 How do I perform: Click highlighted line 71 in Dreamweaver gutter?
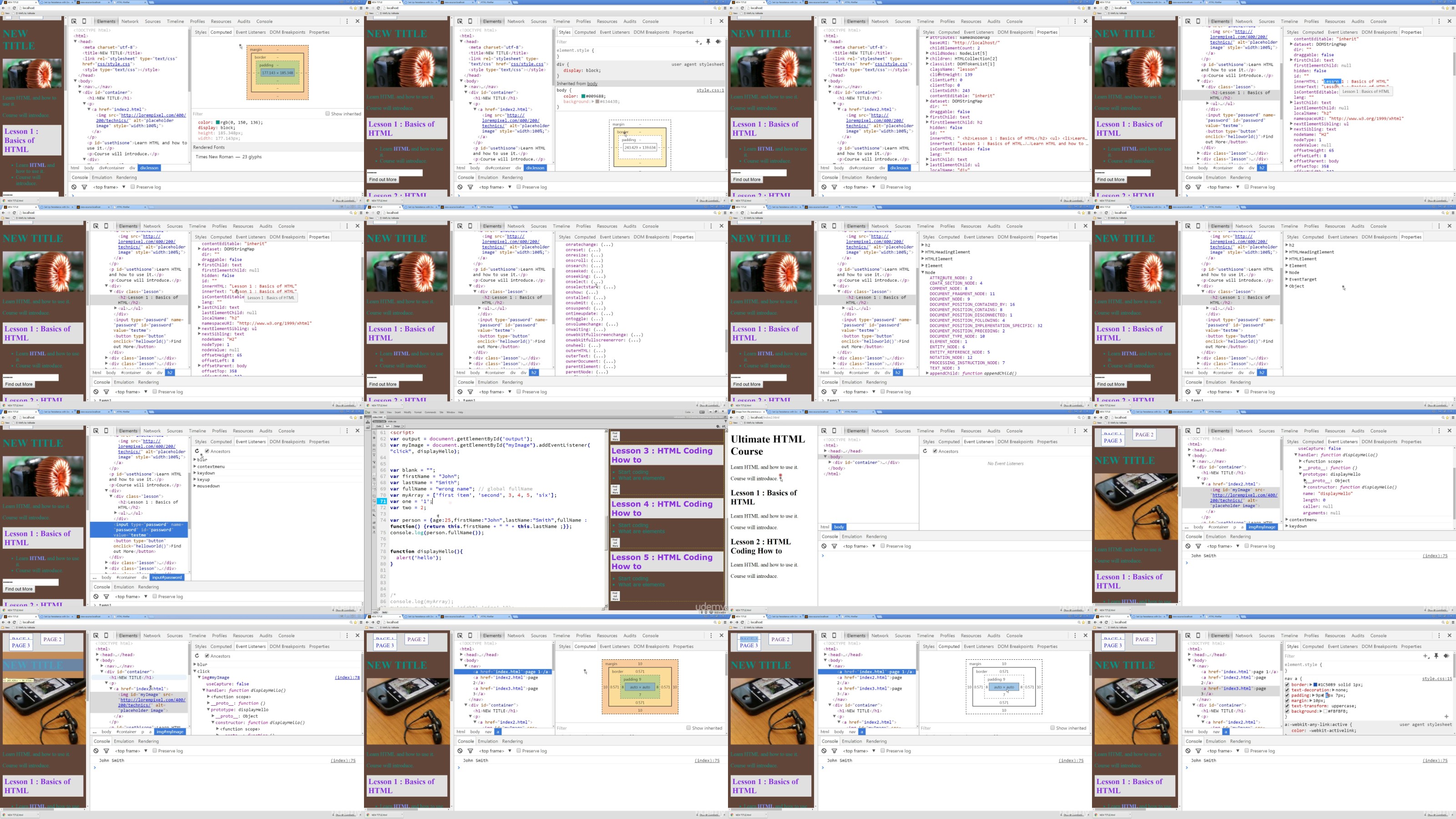tap(383, 501)
